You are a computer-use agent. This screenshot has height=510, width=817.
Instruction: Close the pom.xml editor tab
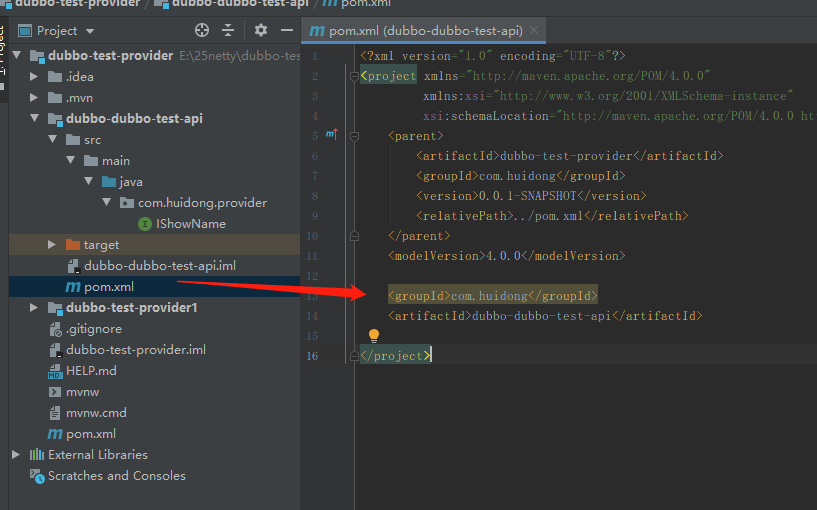534,30
